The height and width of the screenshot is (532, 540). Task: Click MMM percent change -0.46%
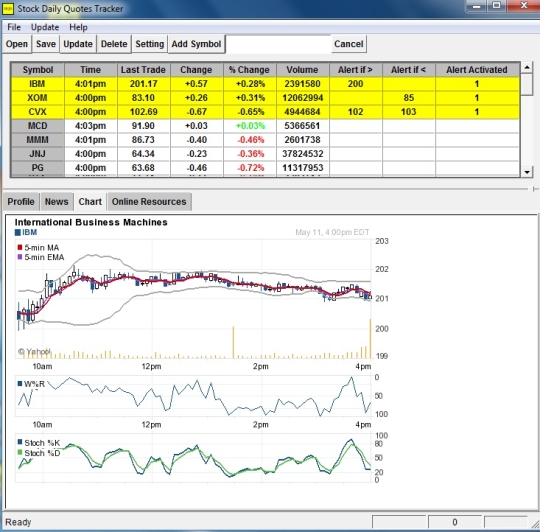(x=250, y=140)
